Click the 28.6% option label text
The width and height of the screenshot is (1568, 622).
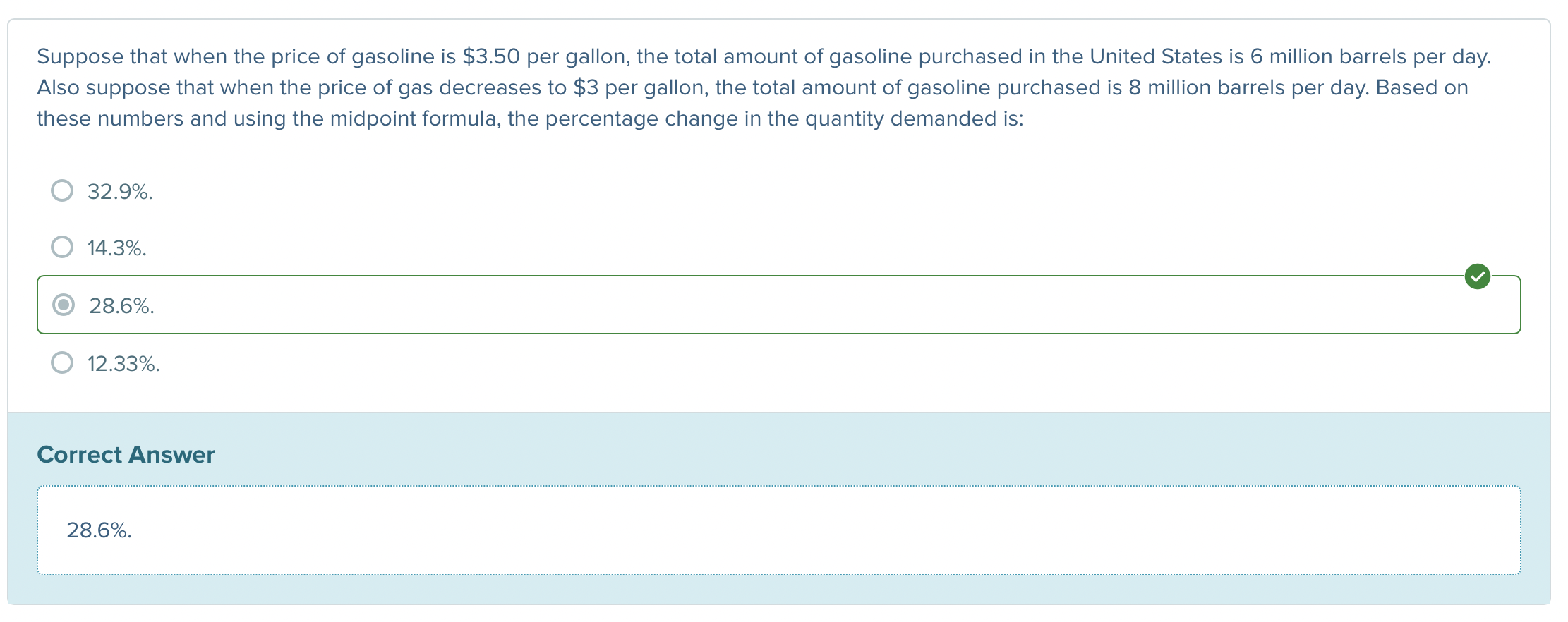(x=121, y=306)
